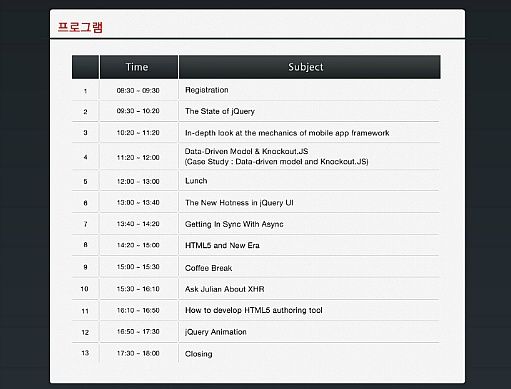
Task: Click the 프로그램 page heading
Action: (80, 27)
